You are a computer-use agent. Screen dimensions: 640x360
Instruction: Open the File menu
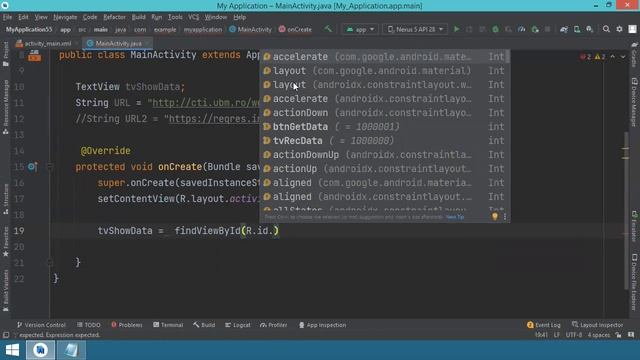[7, 17]
